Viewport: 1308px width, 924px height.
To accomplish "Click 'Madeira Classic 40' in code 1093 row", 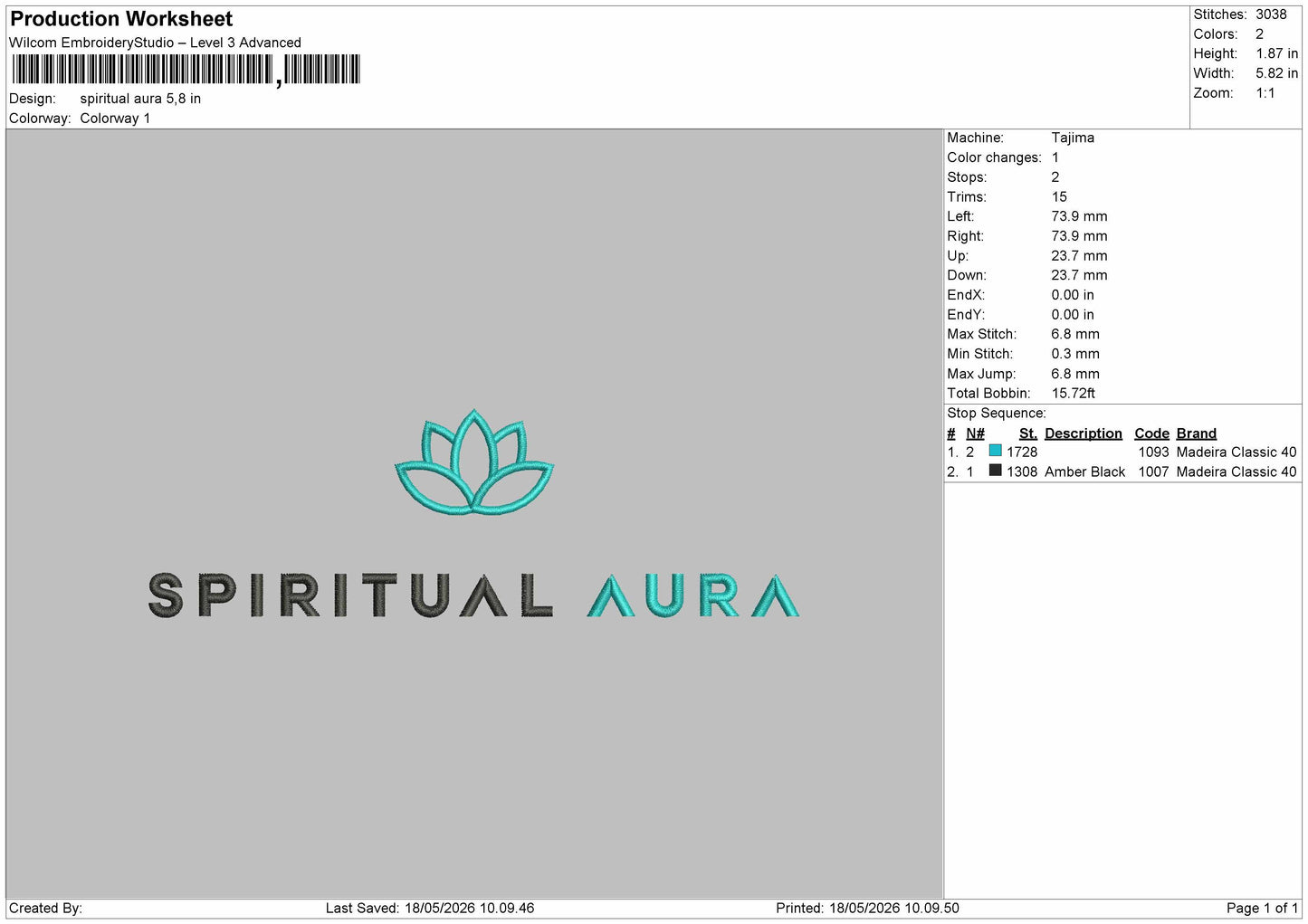I will [x=1236, y=452].
